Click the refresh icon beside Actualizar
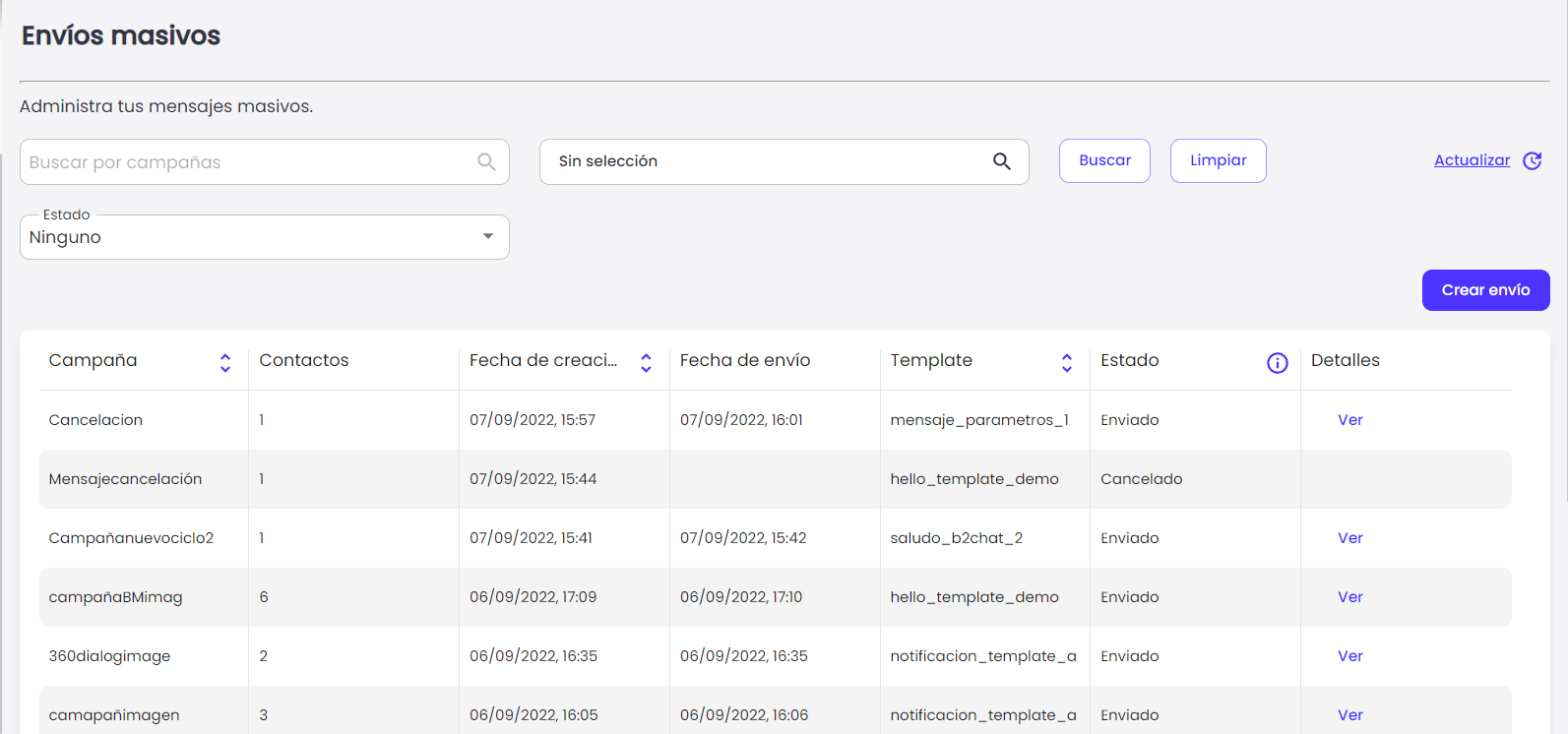The width and height of the screenshot is (1568, 734). (x=1532, y=161)
